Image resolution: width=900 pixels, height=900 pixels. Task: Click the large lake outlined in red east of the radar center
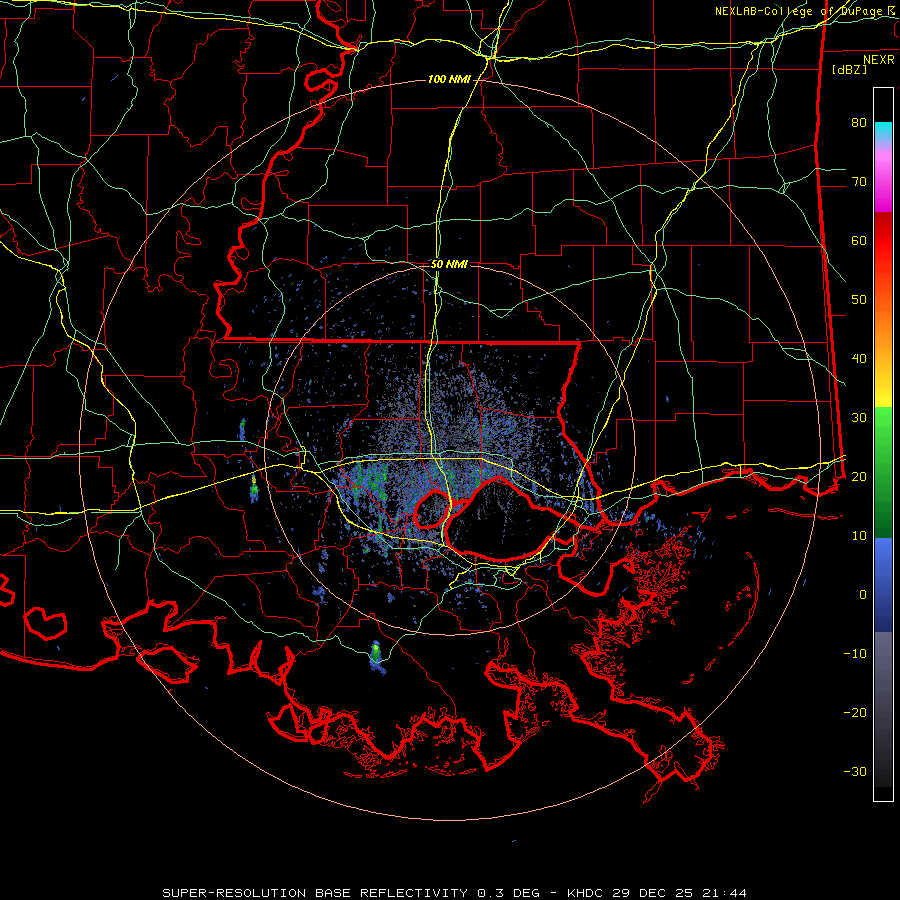point(501,518)
